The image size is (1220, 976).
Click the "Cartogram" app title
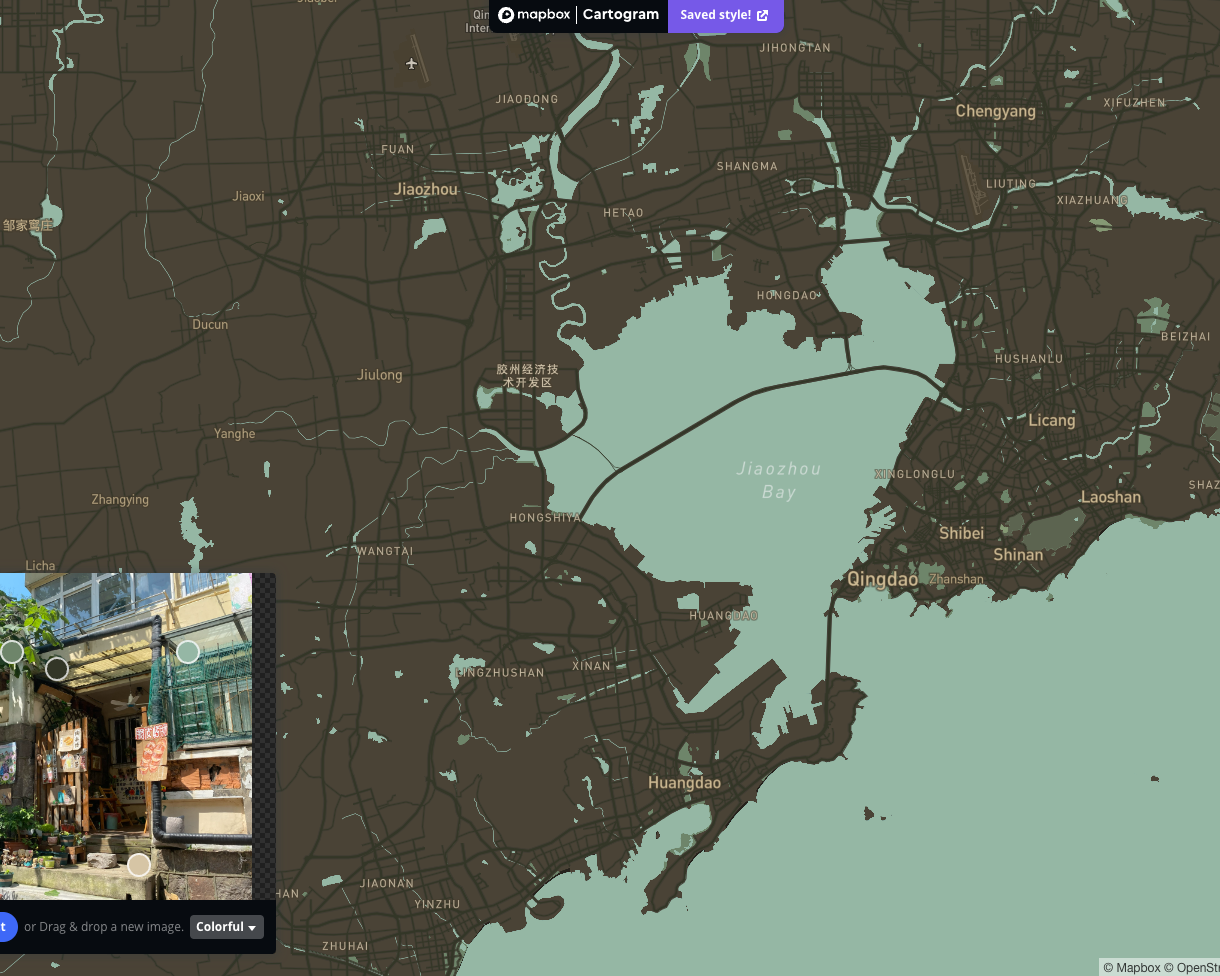620,15
